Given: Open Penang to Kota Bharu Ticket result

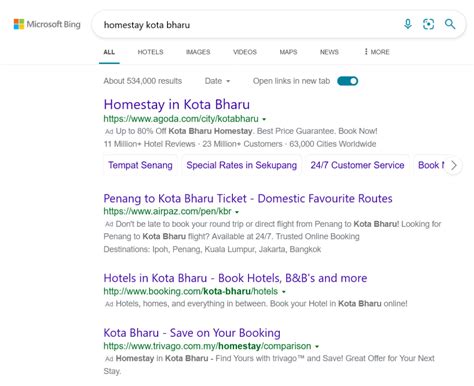Looking at the screenshot, I should (248, 198).
